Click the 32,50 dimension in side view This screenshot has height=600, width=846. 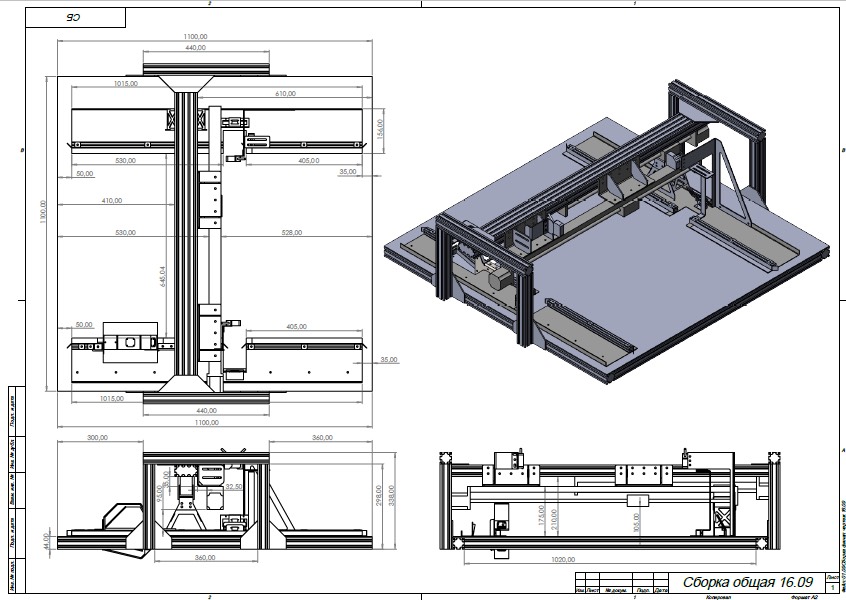(x=236, y=487)
